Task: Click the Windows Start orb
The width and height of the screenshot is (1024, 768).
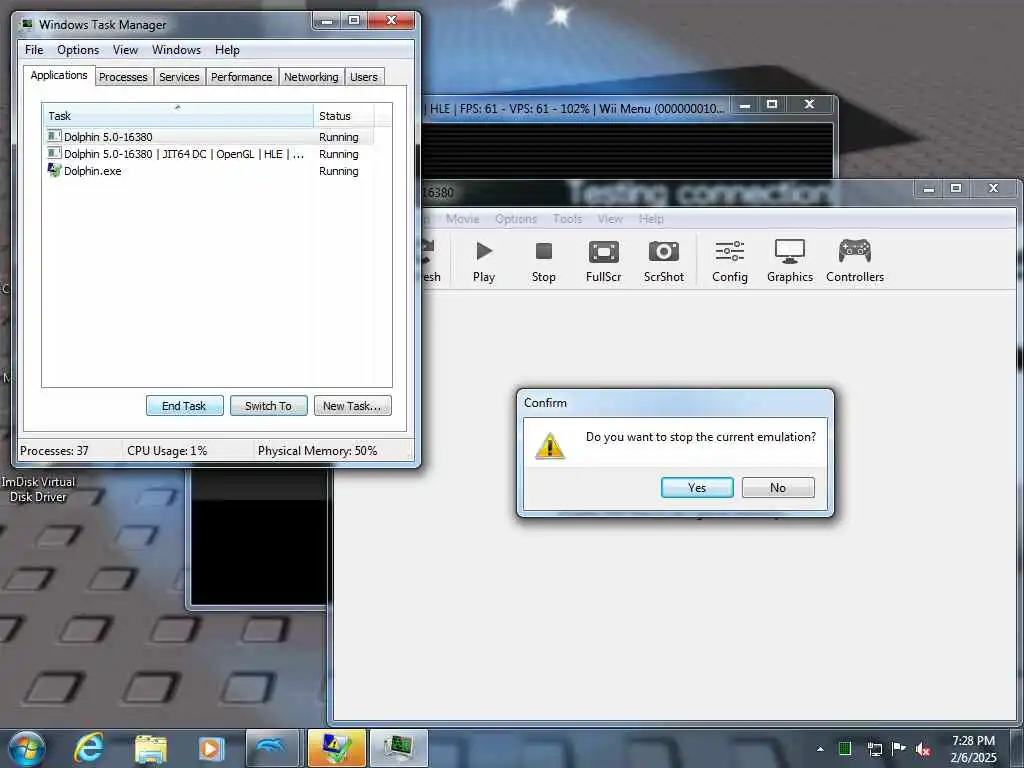Action: (x=27, y=748)
